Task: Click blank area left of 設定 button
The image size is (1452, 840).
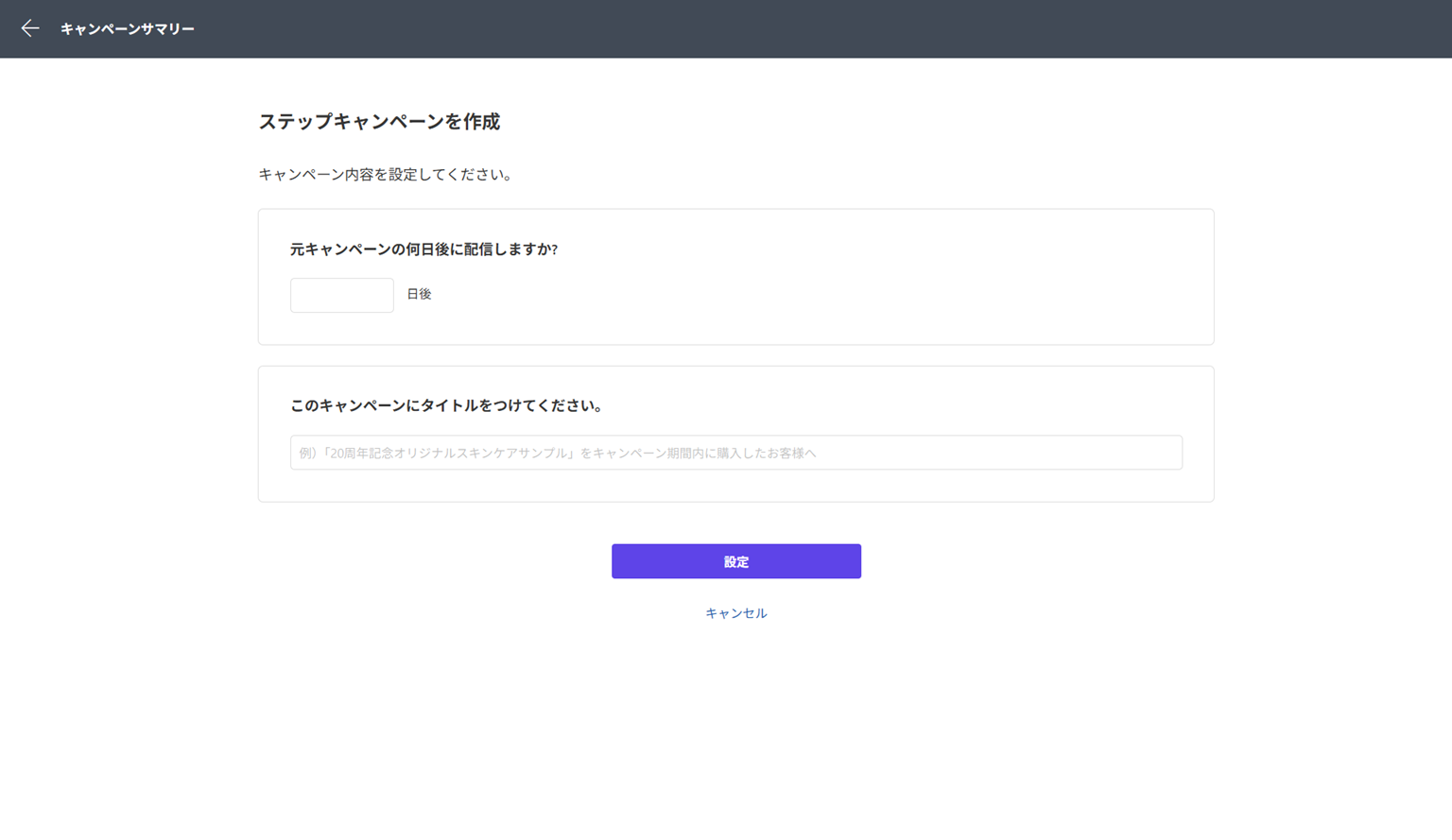Action: coord(425,561)
